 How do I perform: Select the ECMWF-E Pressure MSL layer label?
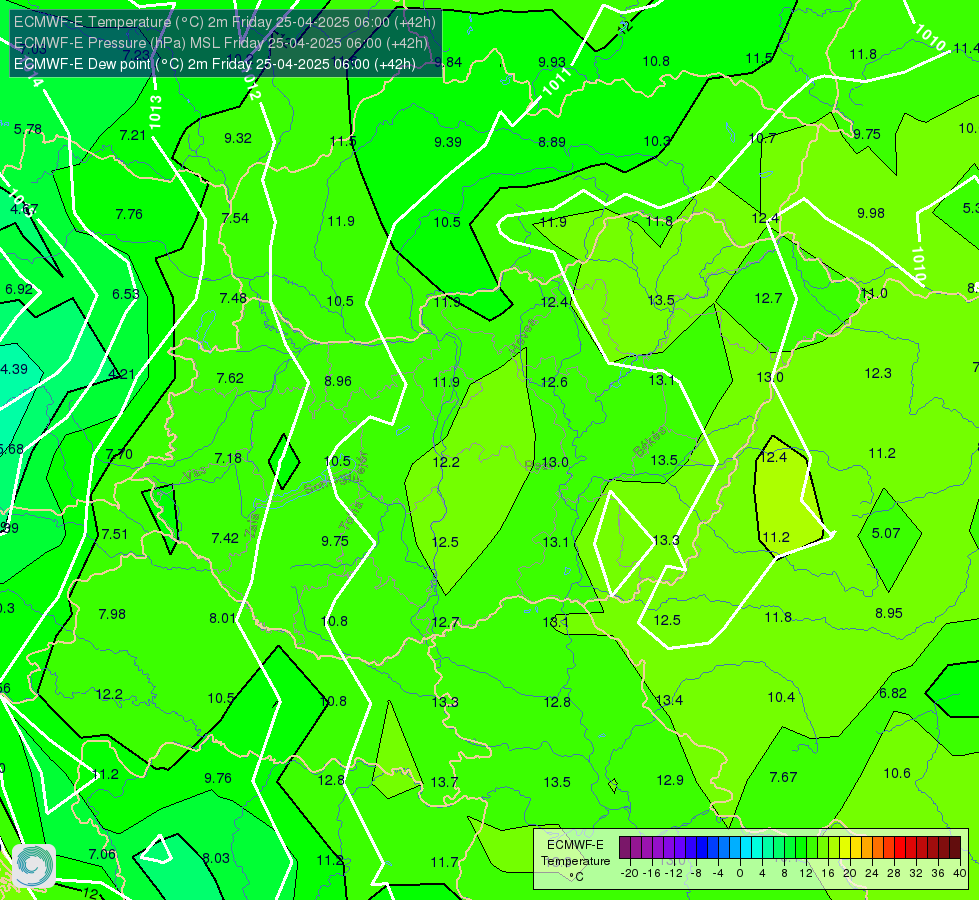(221, 43)
